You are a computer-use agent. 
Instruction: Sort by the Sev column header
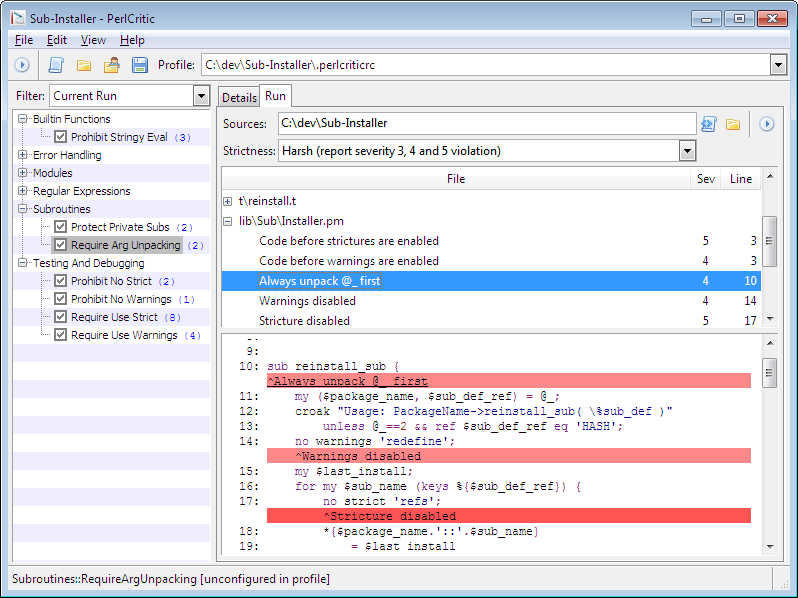point(705,179)
